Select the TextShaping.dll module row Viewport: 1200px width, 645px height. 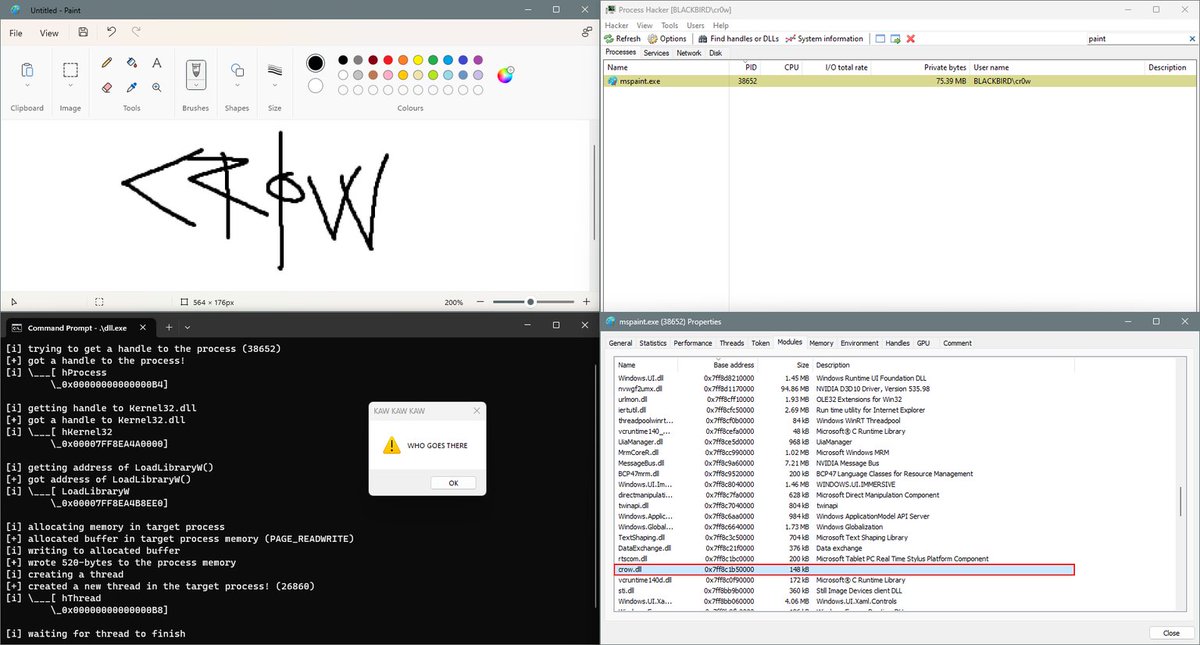[x=845, y=537]
